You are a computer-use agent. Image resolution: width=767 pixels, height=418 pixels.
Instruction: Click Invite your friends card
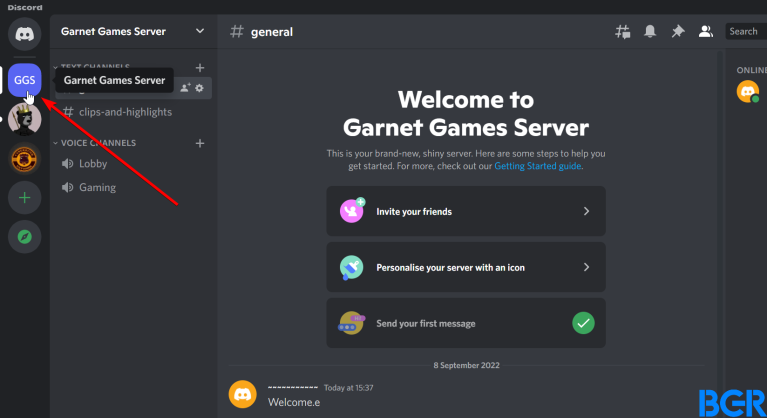466,211
